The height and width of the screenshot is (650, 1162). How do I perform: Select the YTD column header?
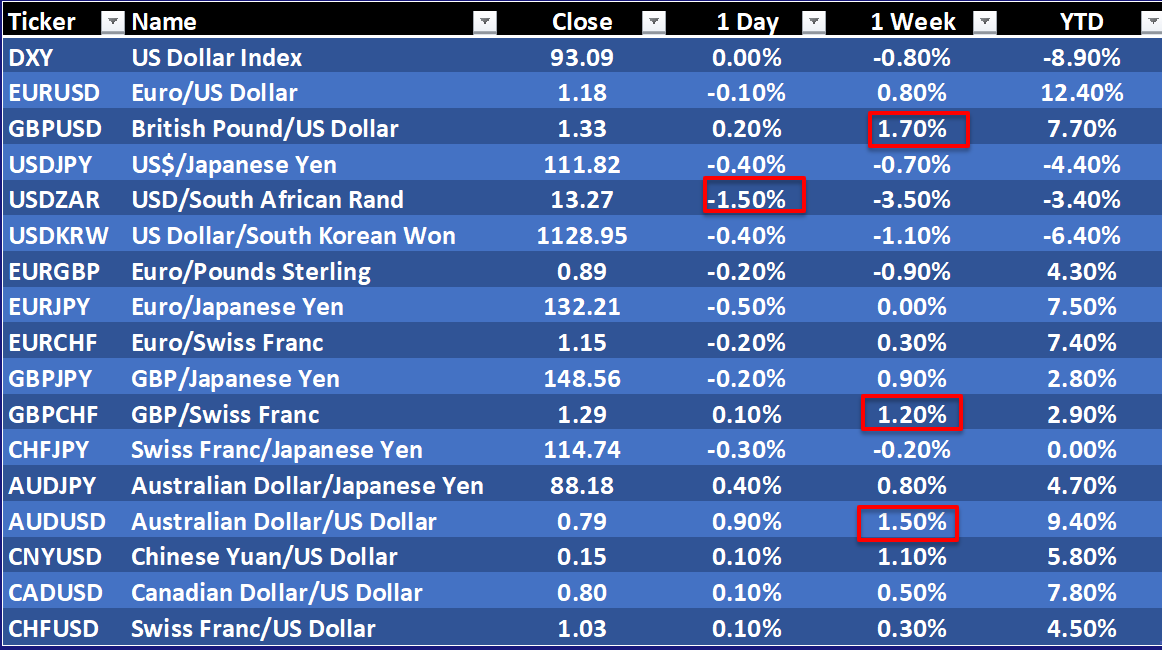[1081, 22]
